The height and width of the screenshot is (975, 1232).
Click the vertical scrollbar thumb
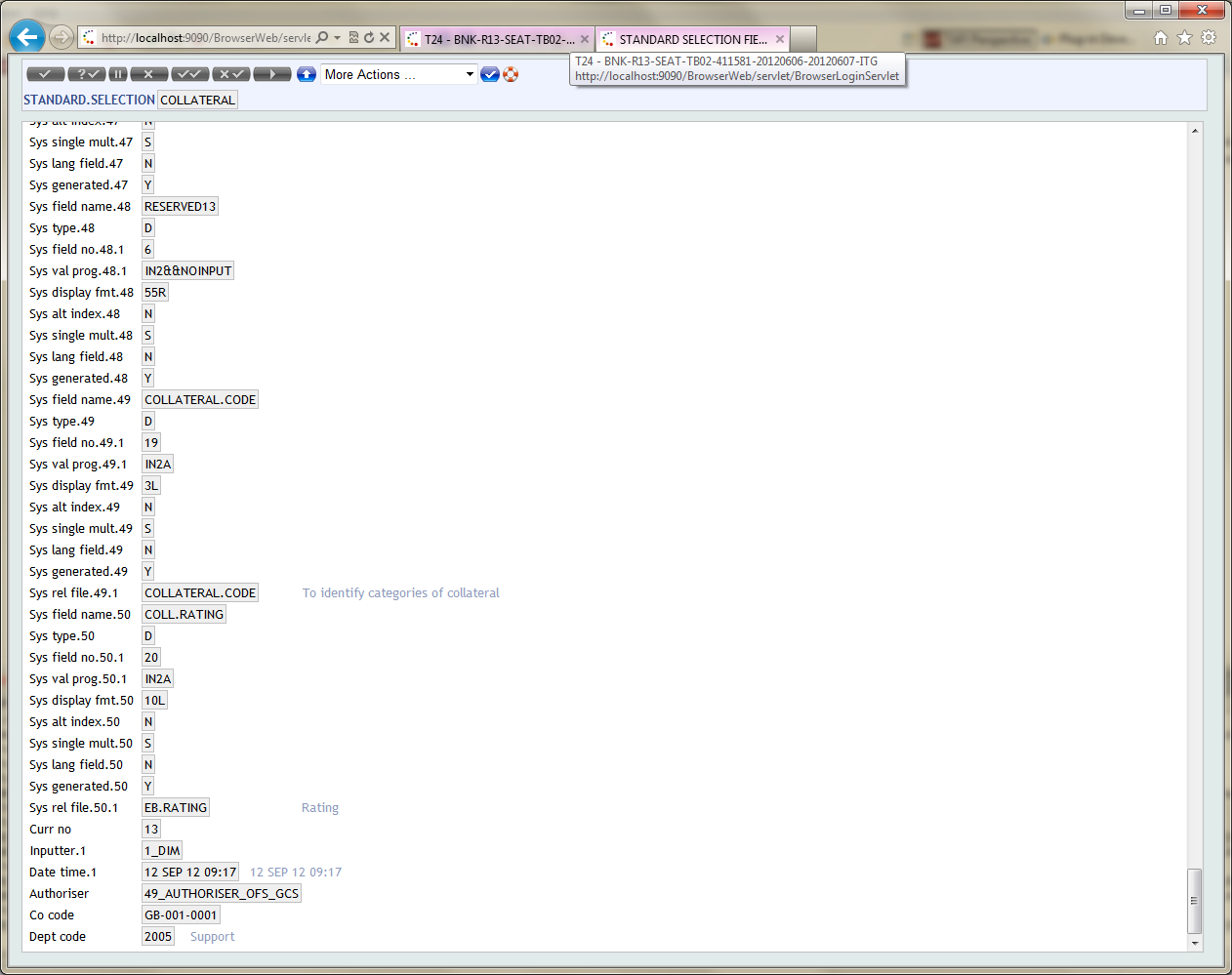click(x=1195, y=901)
